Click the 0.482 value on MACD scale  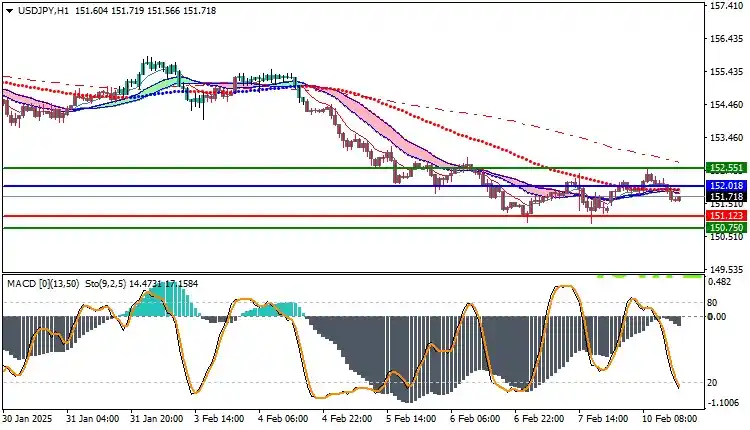[x=719, y=282]
